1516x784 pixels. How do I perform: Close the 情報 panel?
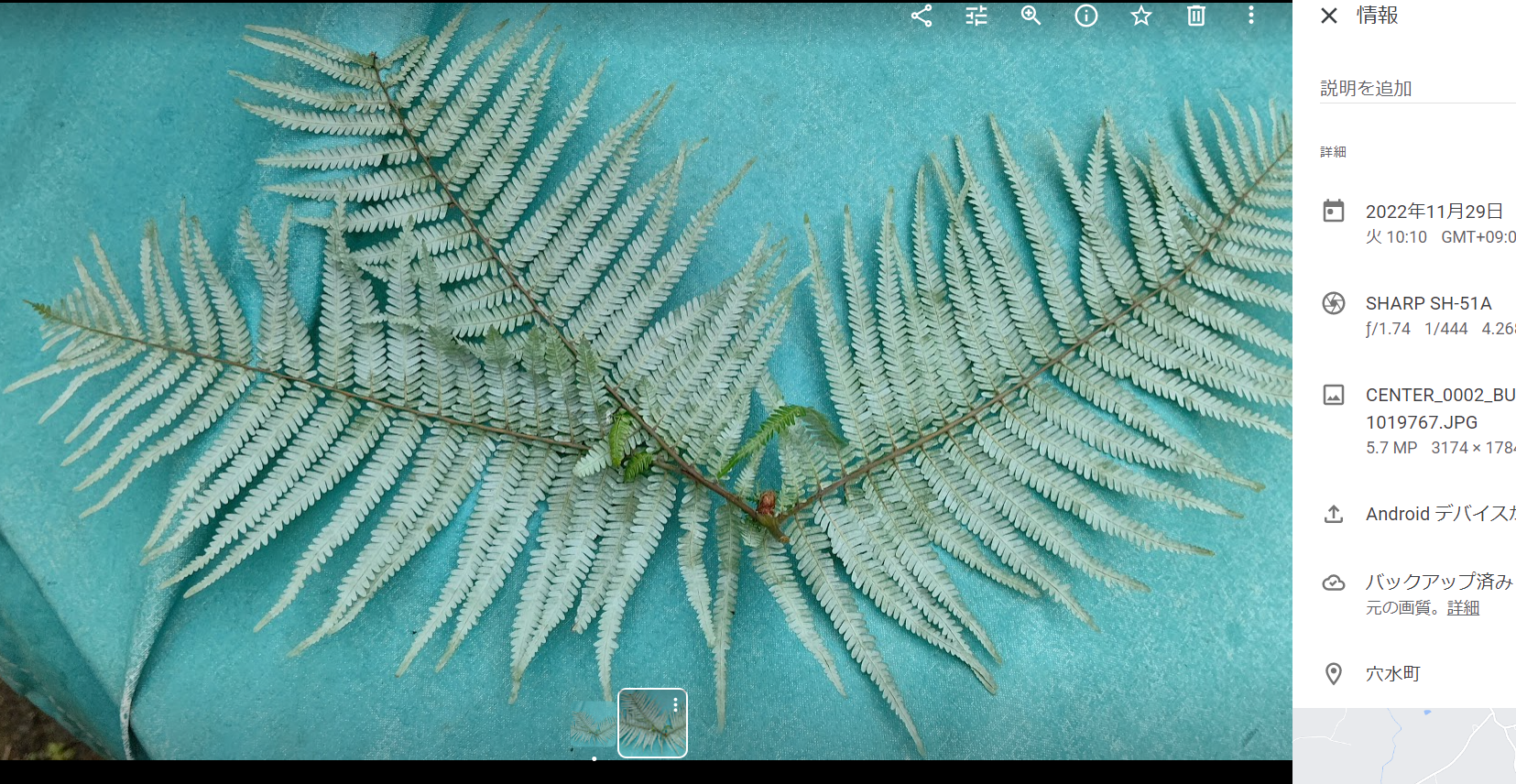(x=1329, y=16)
